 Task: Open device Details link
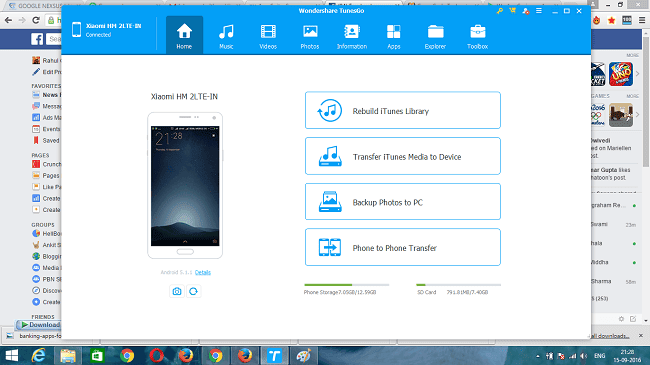(x=203, y=273)
